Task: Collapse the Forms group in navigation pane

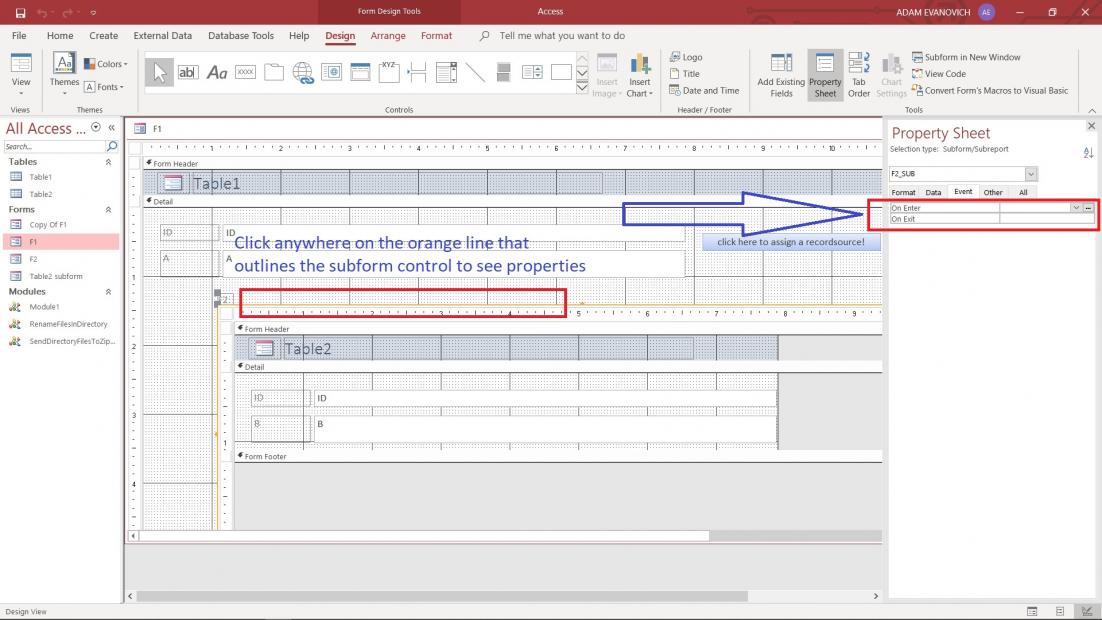Action: coord(108,210)
